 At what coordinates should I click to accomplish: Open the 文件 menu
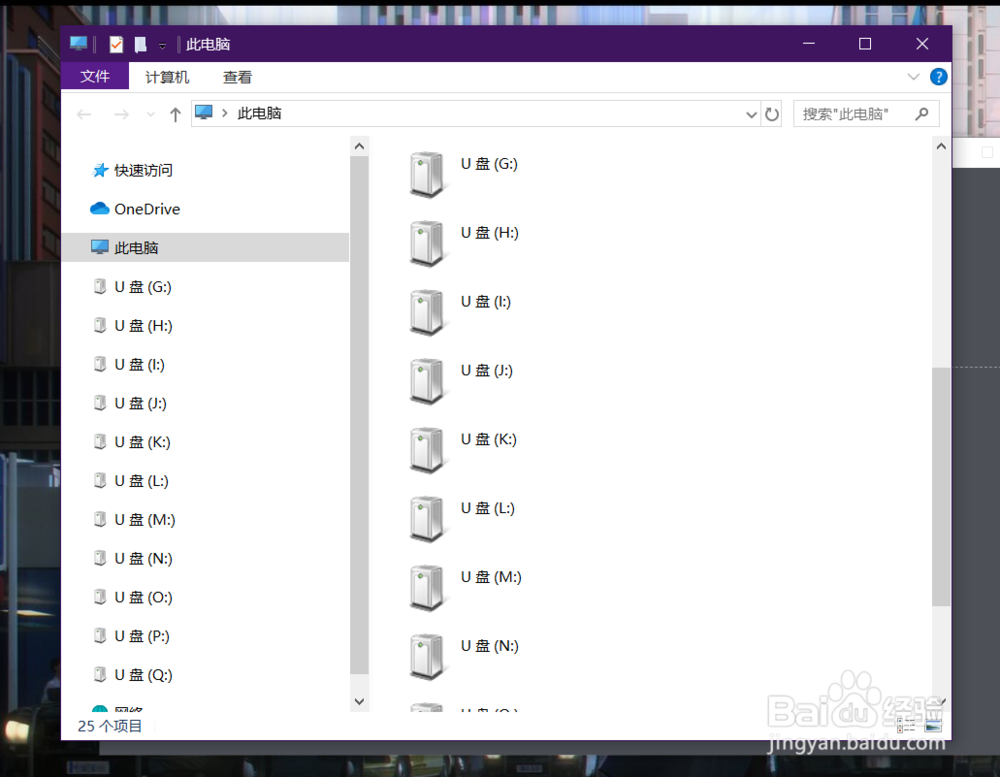pos(95,77)
